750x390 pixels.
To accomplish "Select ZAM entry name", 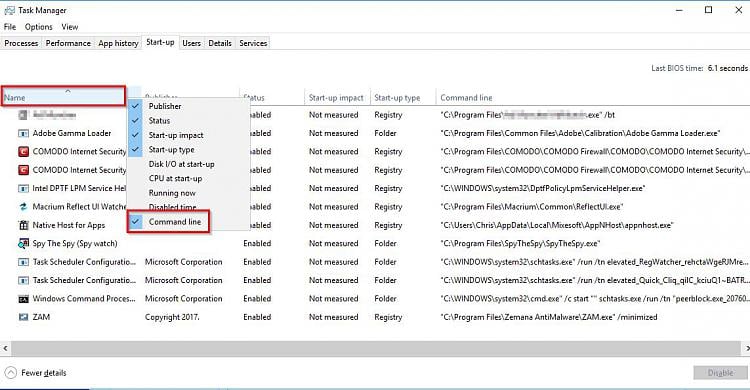I will (41, 317).
